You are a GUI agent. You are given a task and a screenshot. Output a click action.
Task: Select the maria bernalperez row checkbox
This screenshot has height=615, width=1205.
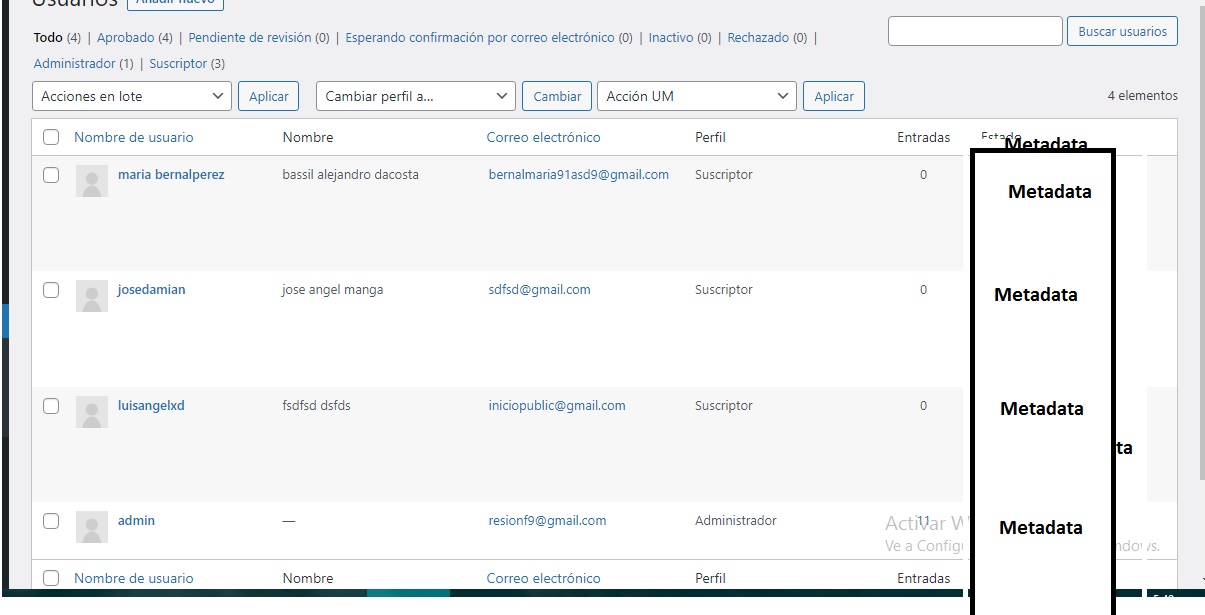(x=51, y=175)
